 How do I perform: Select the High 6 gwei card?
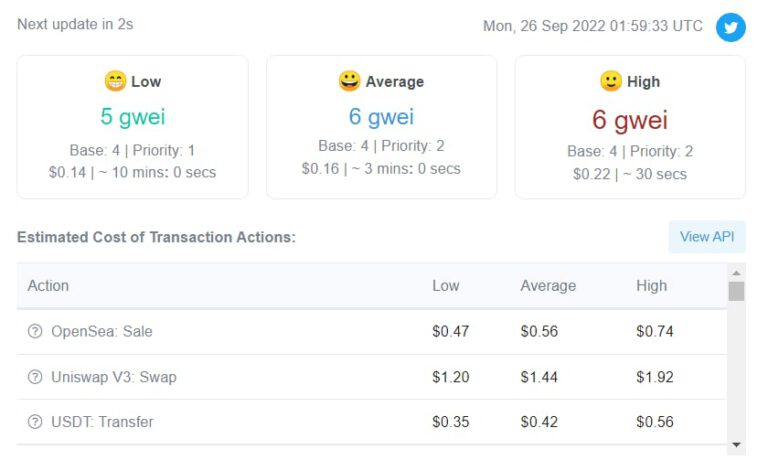[630, 127]
